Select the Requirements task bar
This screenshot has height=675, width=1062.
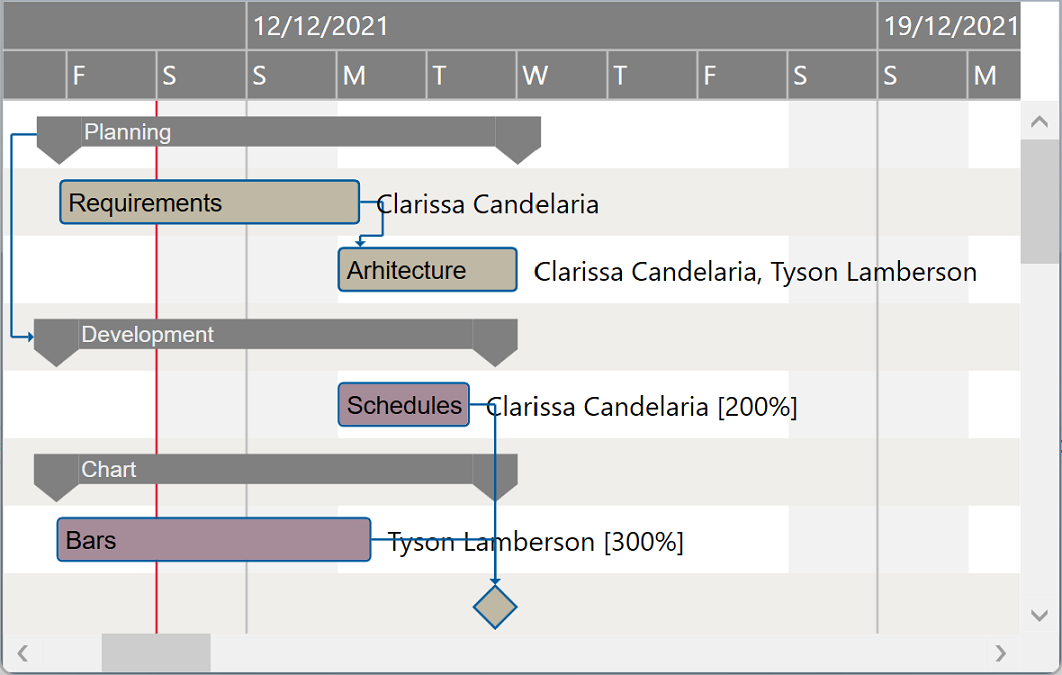click(x=209, y=202)
